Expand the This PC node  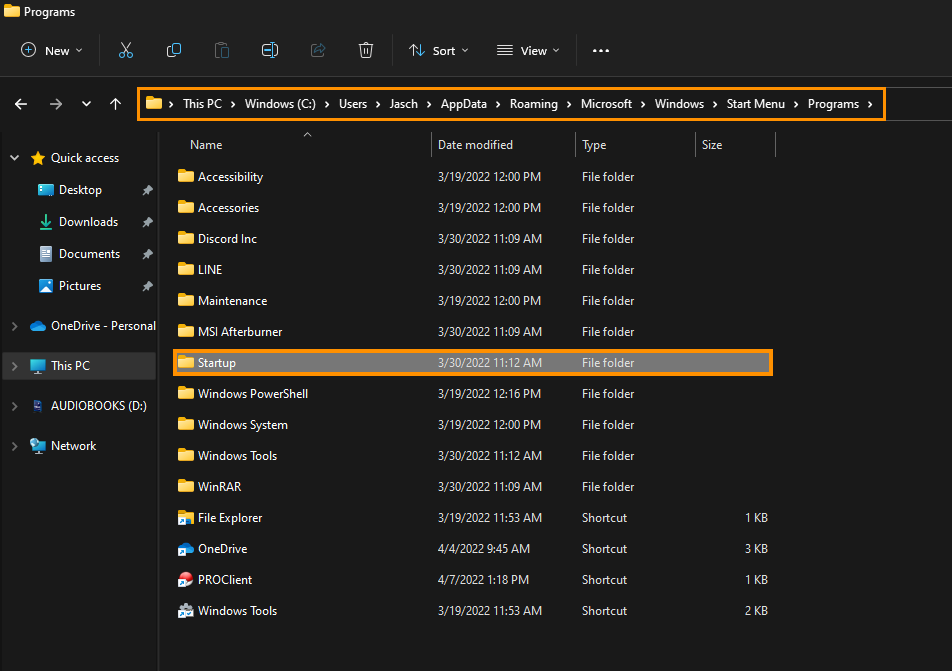(x=15, y=366)
